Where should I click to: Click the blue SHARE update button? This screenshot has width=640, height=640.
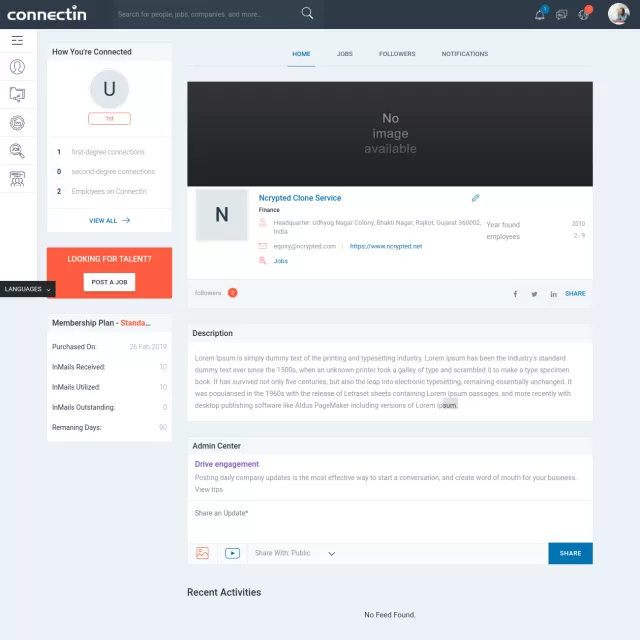[570, 553]
